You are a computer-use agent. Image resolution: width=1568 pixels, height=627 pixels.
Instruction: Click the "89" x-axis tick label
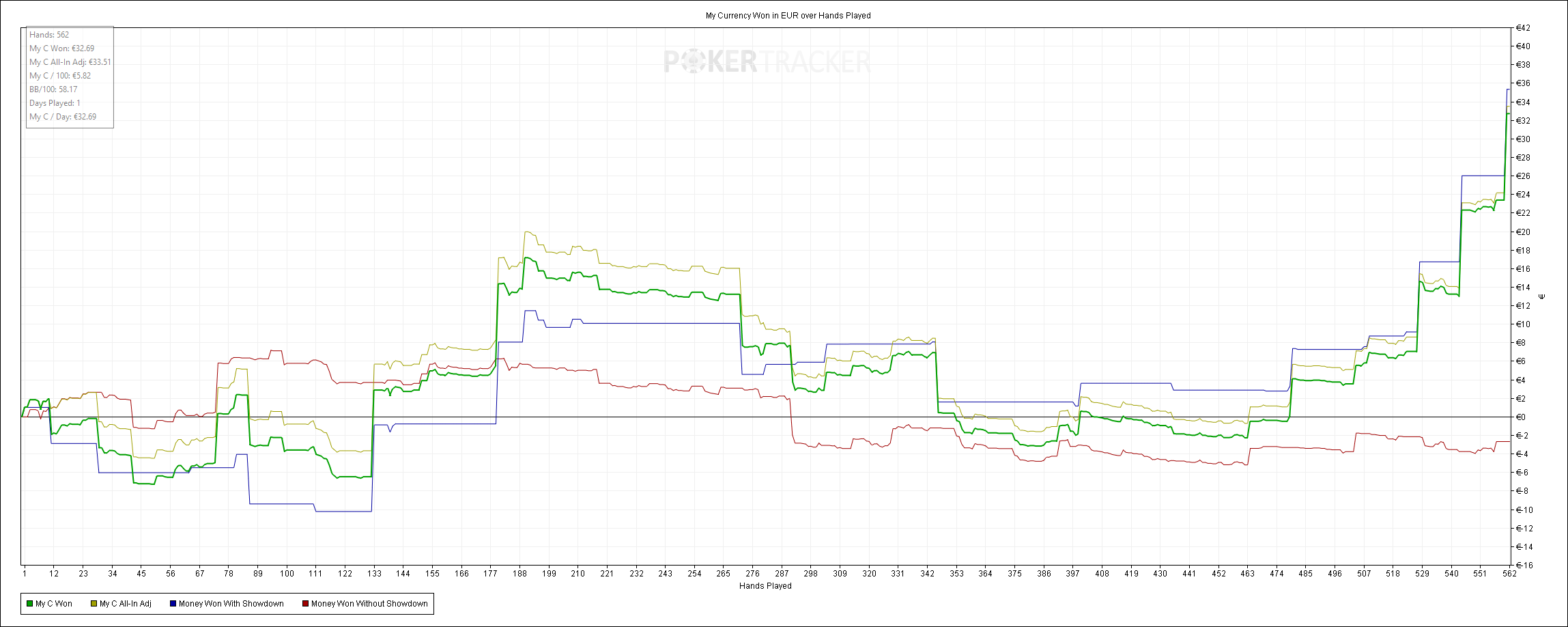(x=258, y=574)
